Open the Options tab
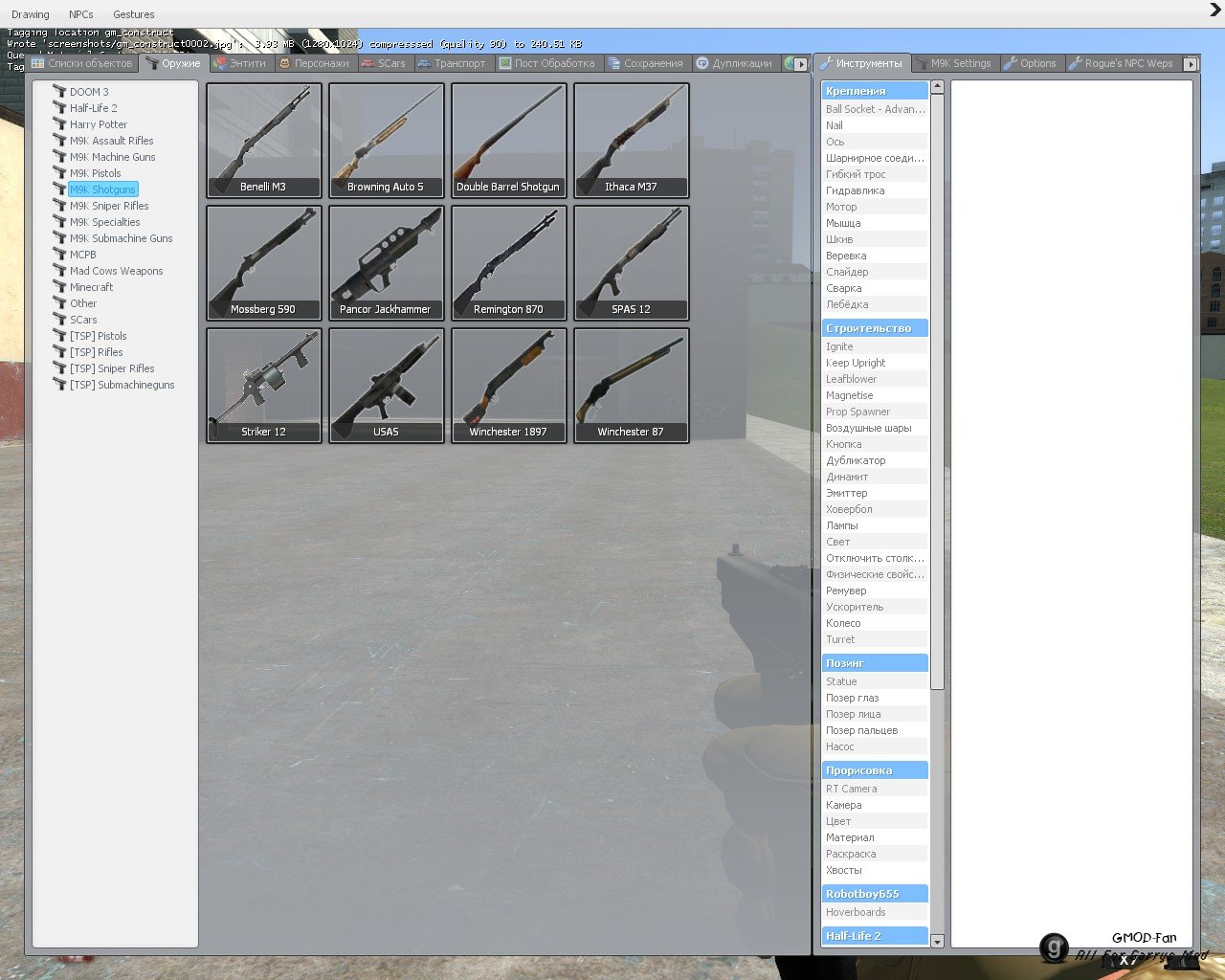Image resolution: width=1225 pixels, height=980 pixels. pyautogui.click(x=1031, y=63)
